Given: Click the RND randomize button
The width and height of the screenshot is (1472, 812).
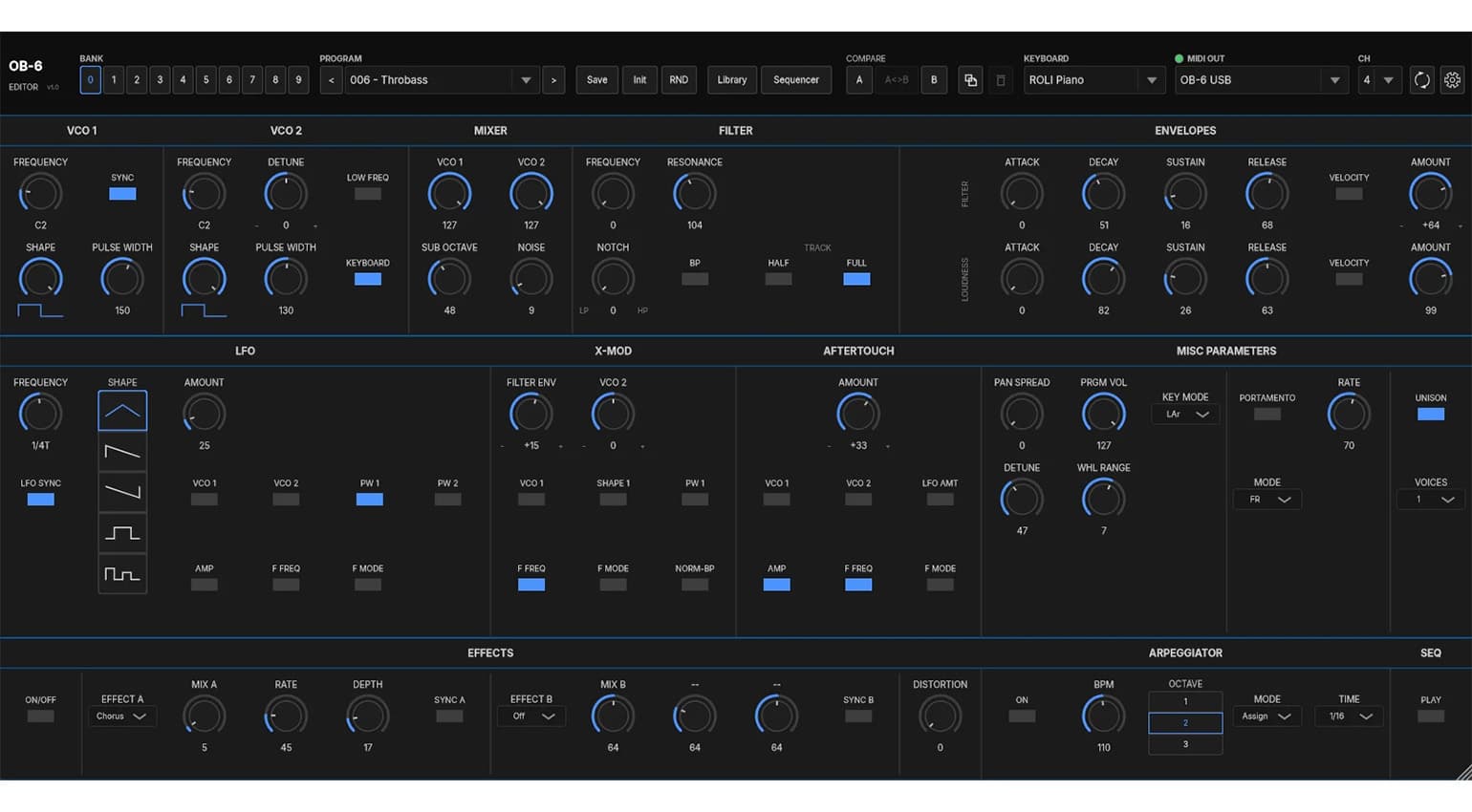Looking at the screenshot, I should coord(679,80).
